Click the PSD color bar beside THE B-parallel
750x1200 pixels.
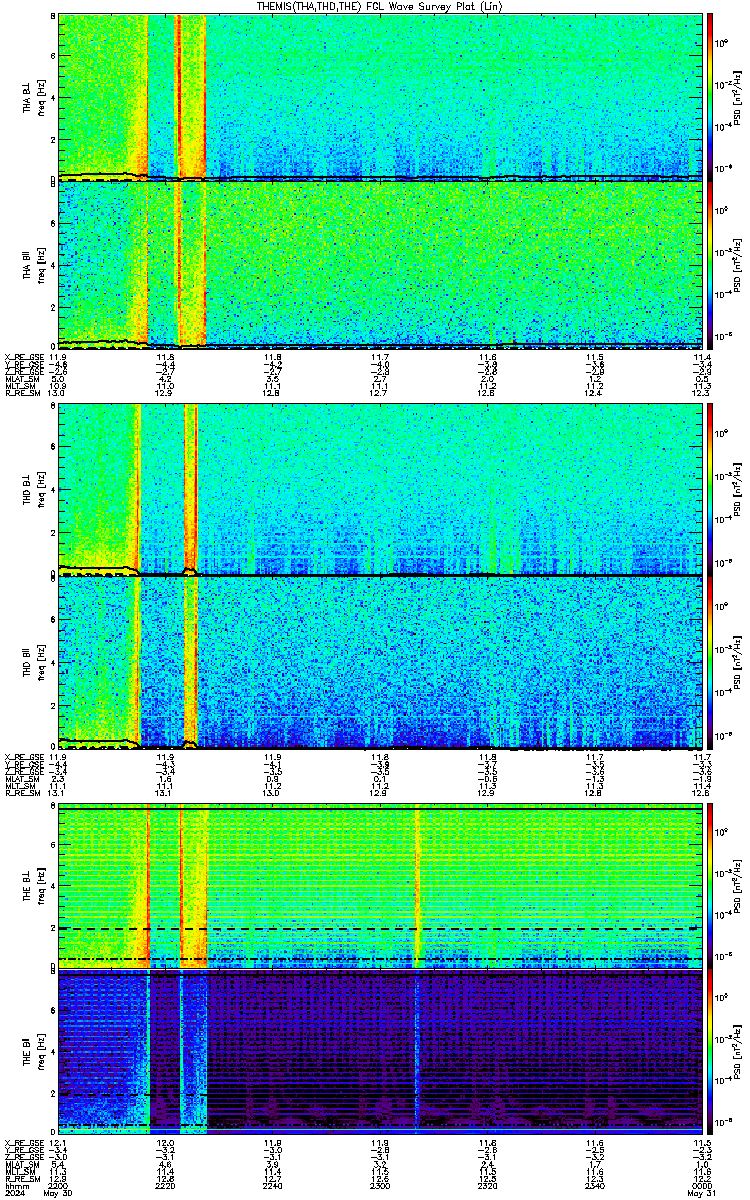pyautogui.click(x=710, y=1050)
